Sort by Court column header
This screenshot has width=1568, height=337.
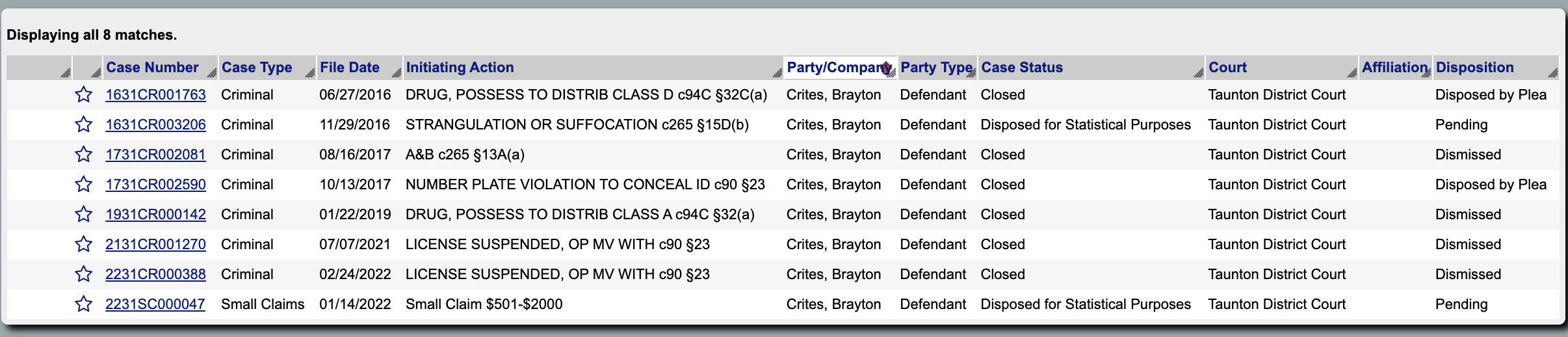coord(1227,68)
